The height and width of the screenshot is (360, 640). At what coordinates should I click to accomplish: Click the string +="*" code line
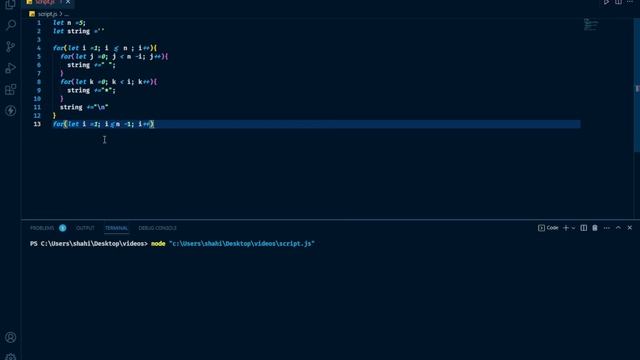(x=91, y=91)
